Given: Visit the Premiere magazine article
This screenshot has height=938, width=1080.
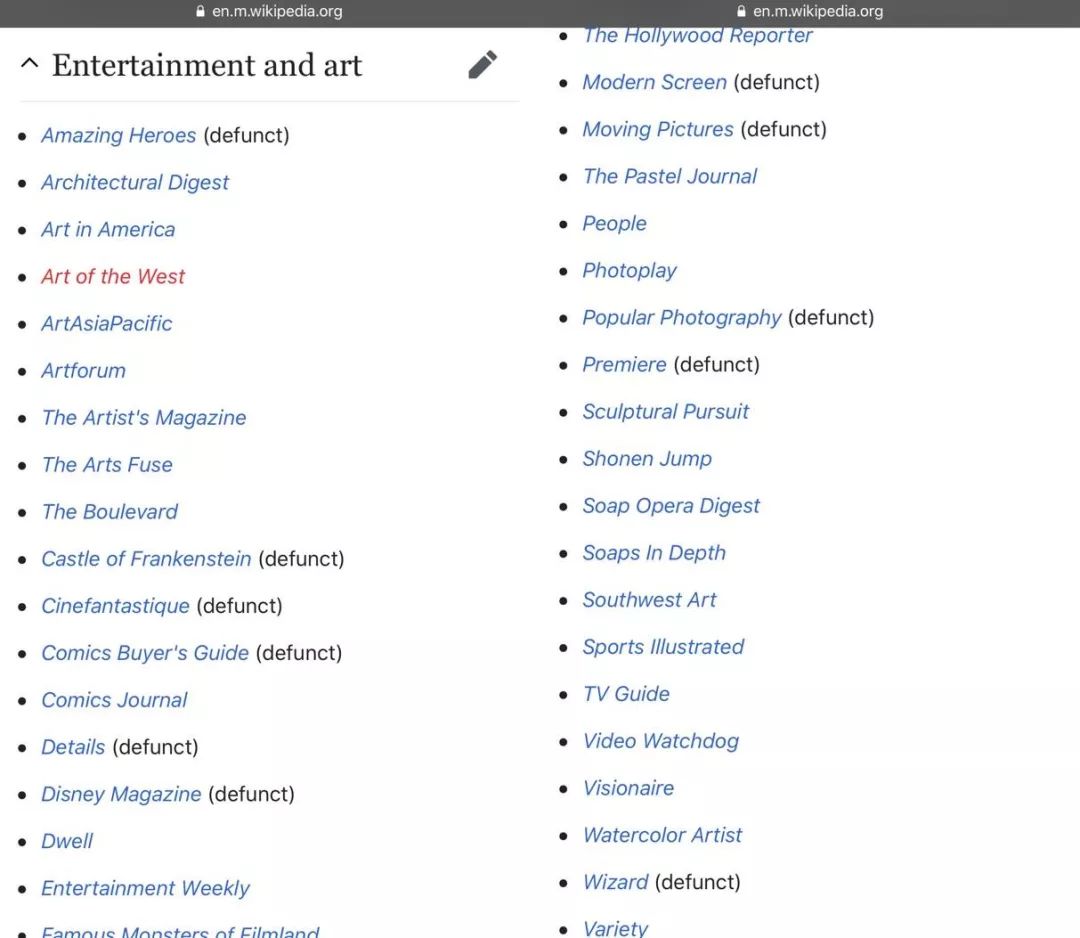Looking at the screenshot, I should click(x=625, y=364).
